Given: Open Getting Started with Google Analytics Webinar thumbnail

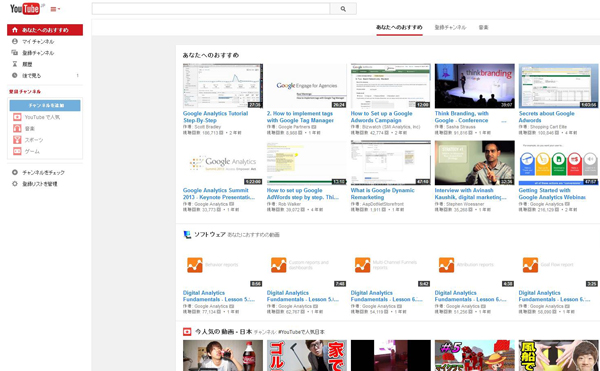Looking at the screenshot, I should (x=558, y=163).
